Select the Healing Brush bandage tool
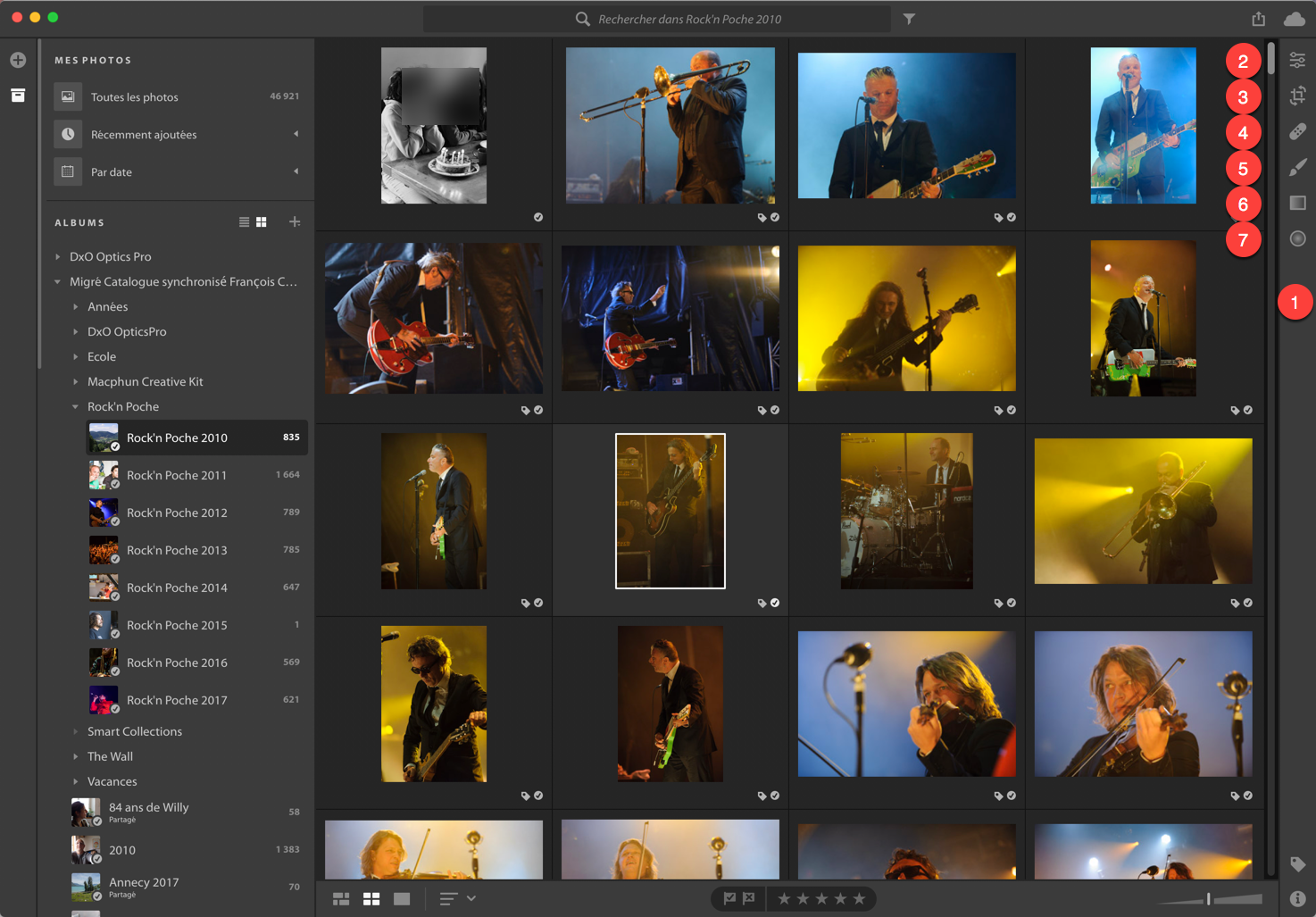 (1297, 131)
